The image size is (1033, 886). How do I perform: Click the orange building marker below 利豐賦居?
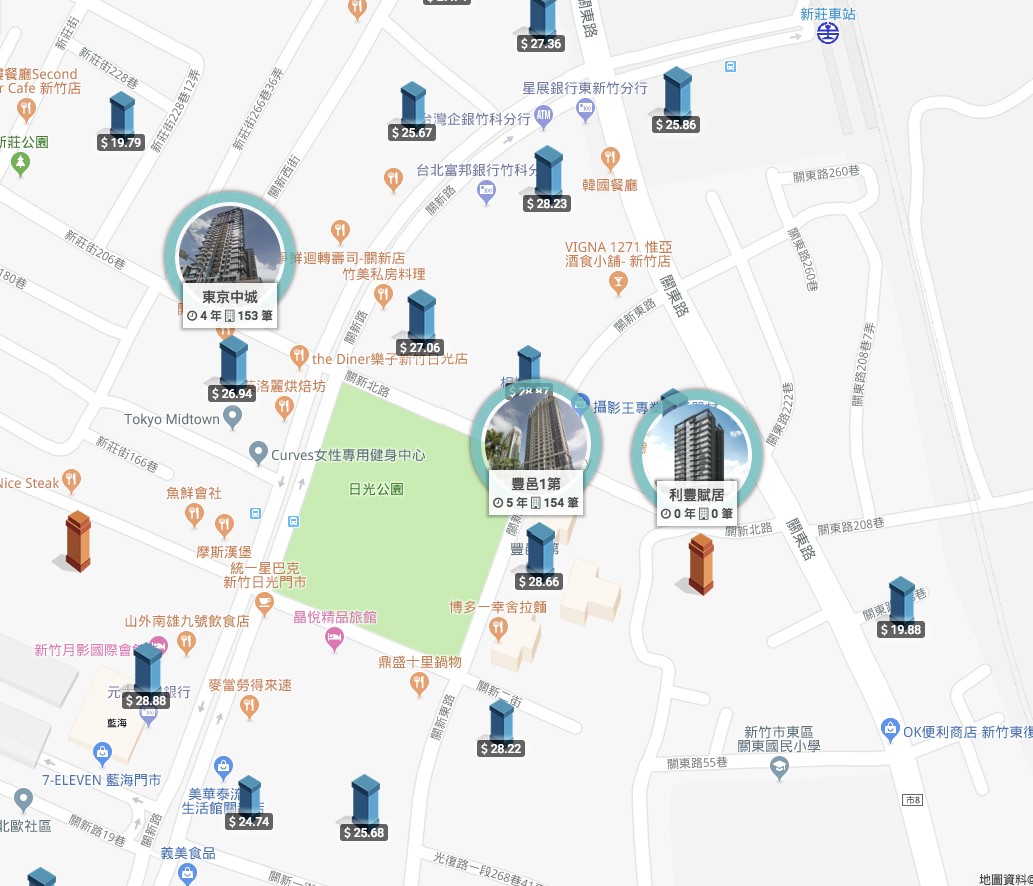pyautogui.click(x=701, y=565)
